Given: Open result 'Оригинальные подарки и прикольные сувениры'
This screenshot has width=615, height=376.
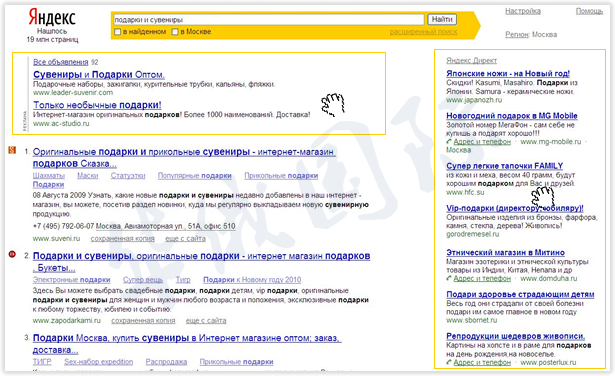Looking at the screenshot, I should pos(184,157).
